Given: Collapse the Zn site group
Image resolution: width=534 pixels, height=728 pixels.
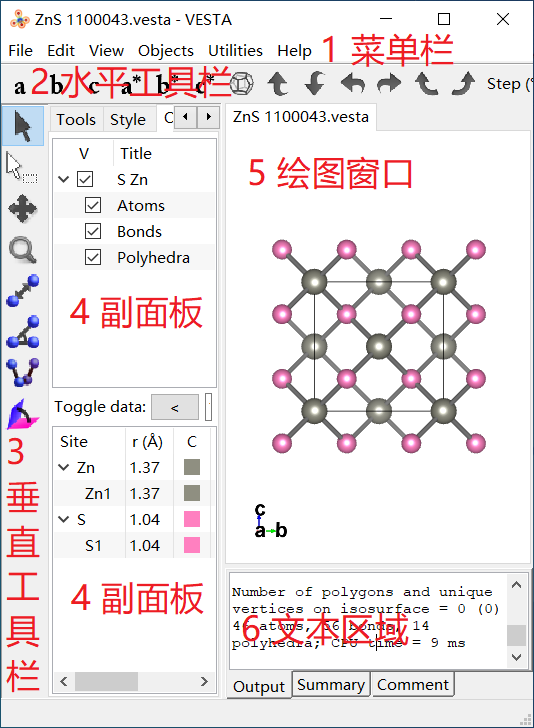Looking at the screenshot, I should click(64, 467).
